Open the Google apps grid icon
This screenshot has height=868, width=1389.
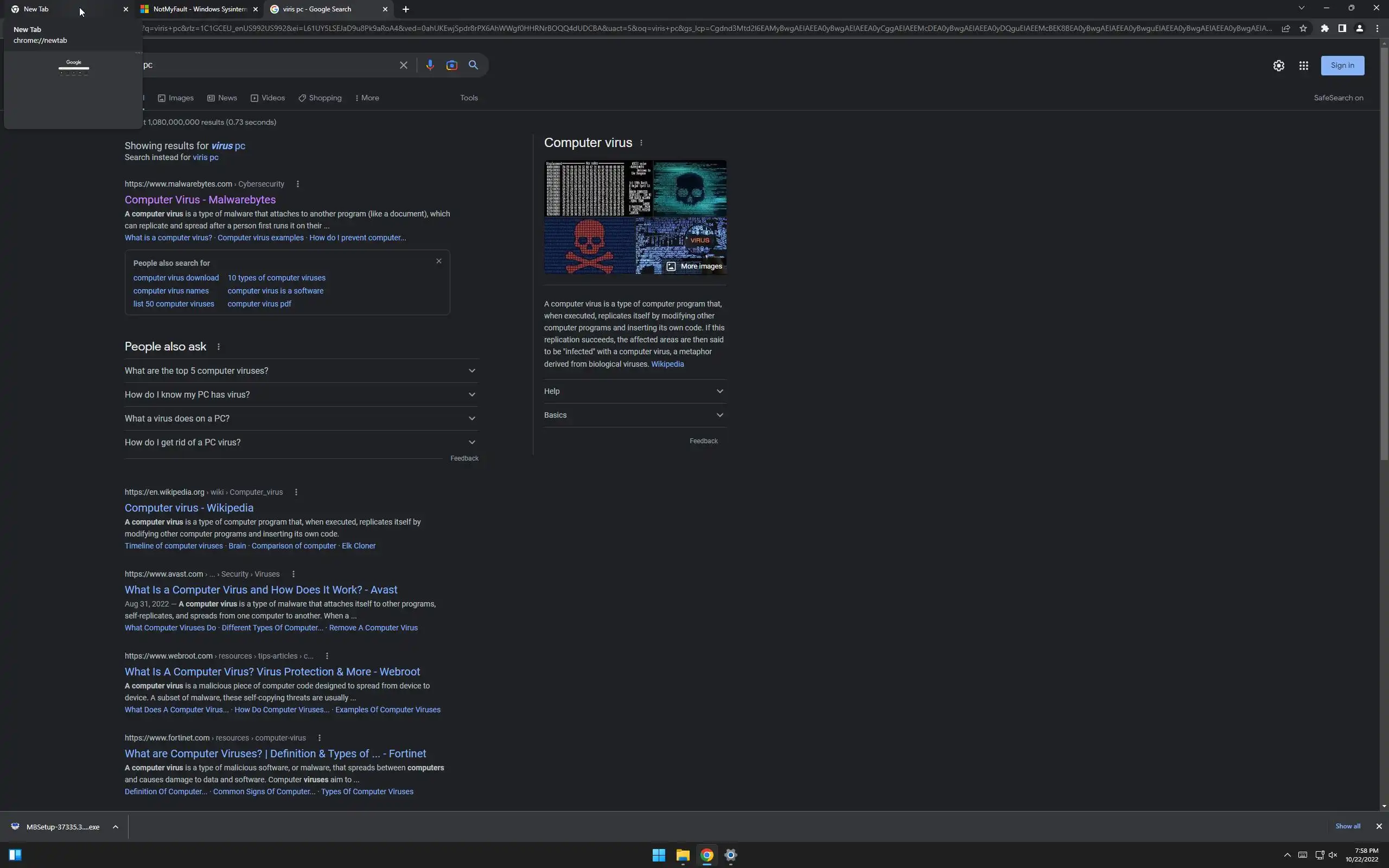click(x=1303, y=66)
